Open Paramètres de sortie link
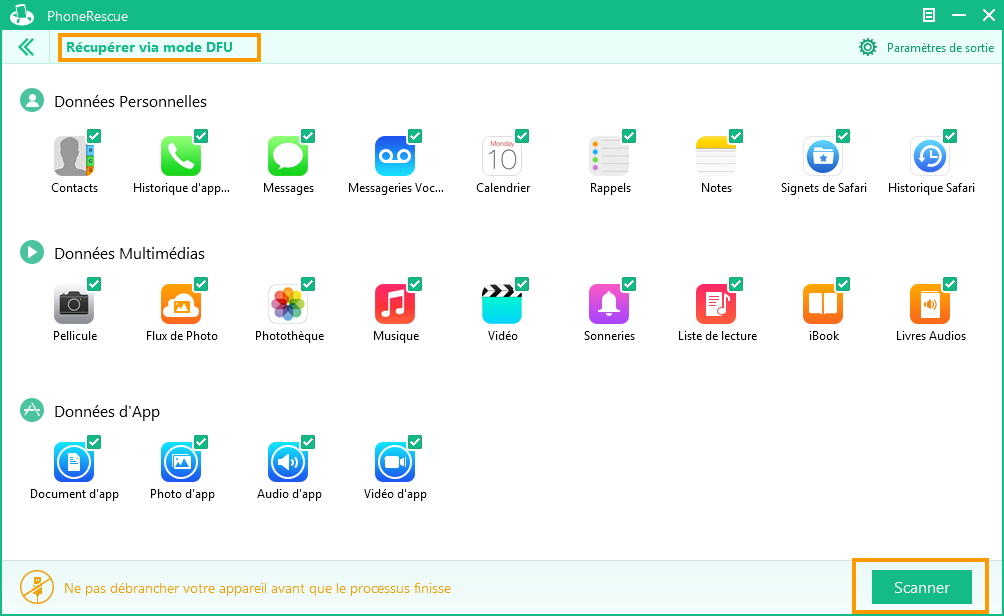The height and width of the screenshot is (616, 1004). pyautogui.click(x=940, y=48)
